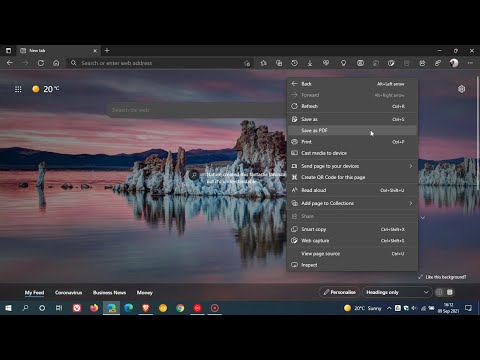
Task: Click the address bar search field
Action: pos(160,63)
